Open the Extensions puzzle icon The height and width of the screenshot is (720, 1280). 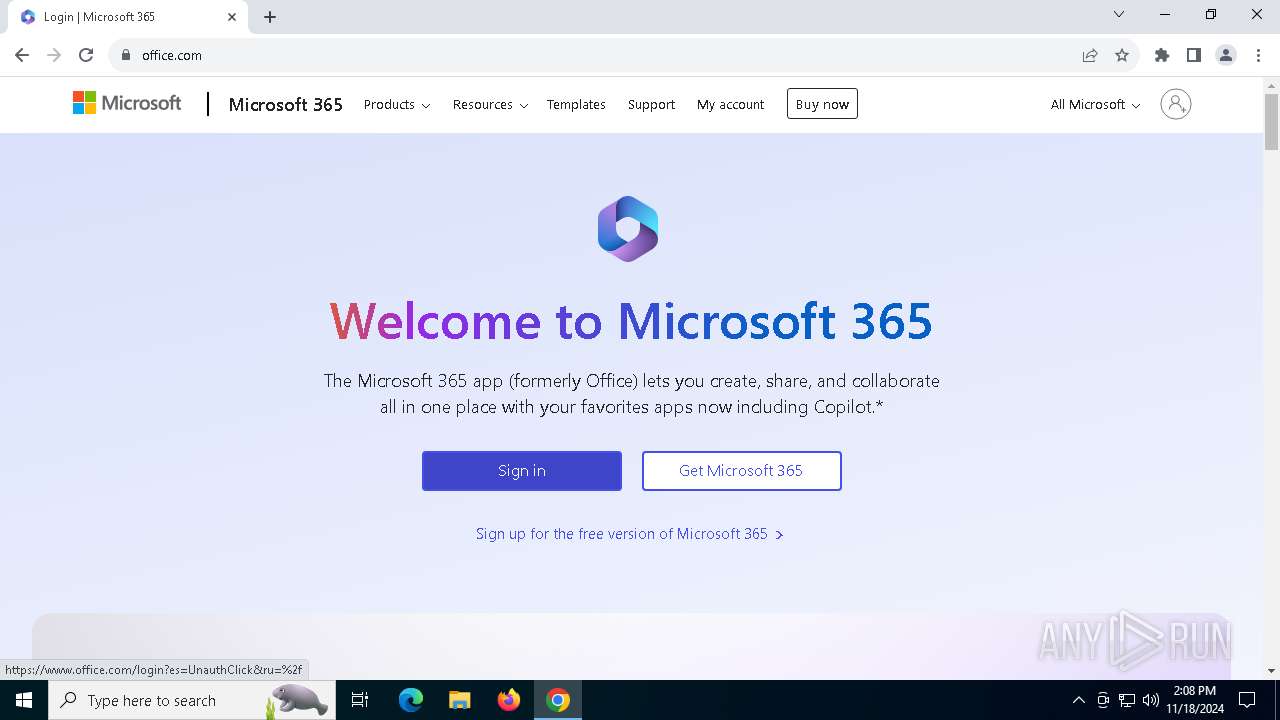[x=1162, y=55]
